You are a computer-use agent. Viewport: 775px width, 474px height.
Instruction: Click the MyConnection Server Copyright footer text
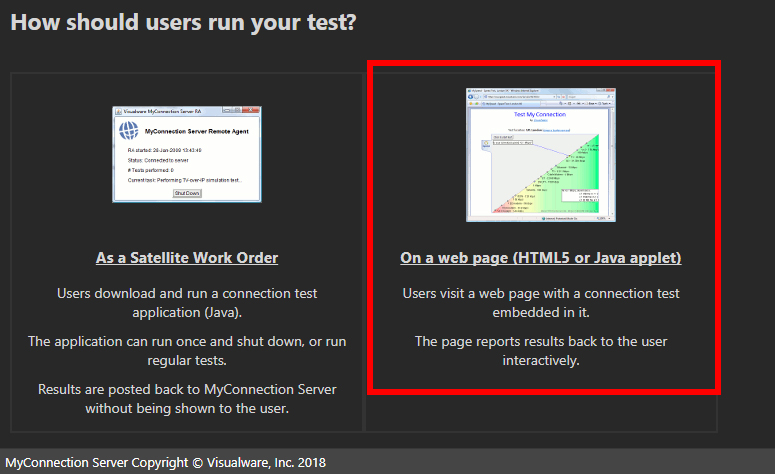pyautogui.click(x=166, y=463)
